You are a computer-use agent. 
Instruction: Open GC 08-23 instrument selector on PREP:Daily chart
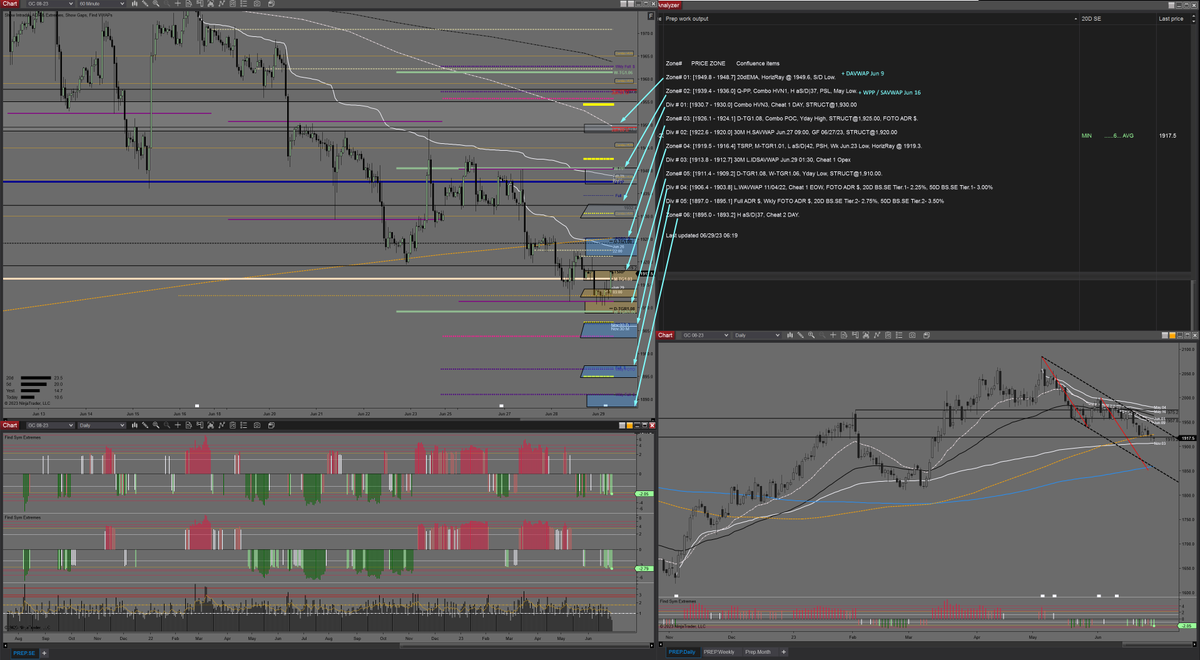click(706, 335)
